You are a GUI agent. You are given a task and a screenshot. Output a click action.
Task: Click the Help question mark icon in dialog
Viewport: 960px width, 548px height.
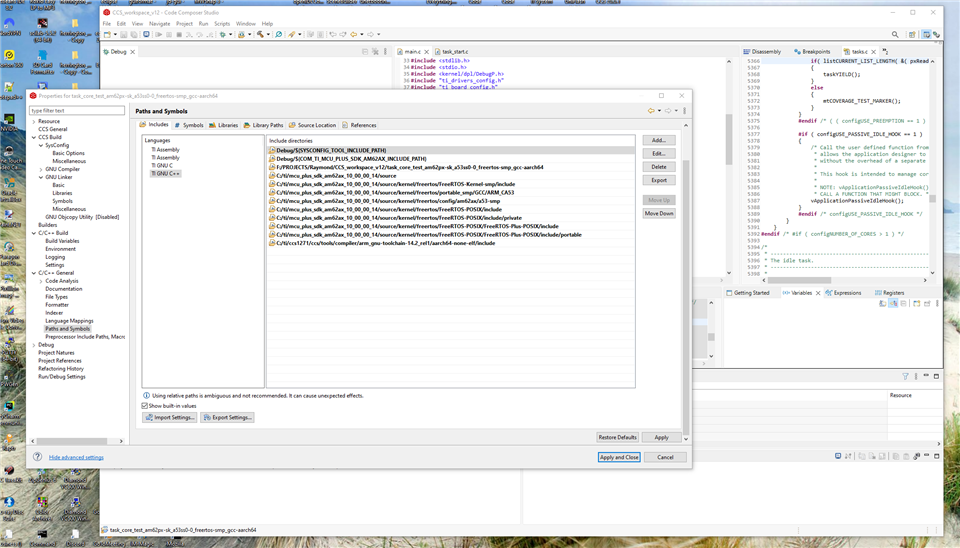tap(37, 457)
